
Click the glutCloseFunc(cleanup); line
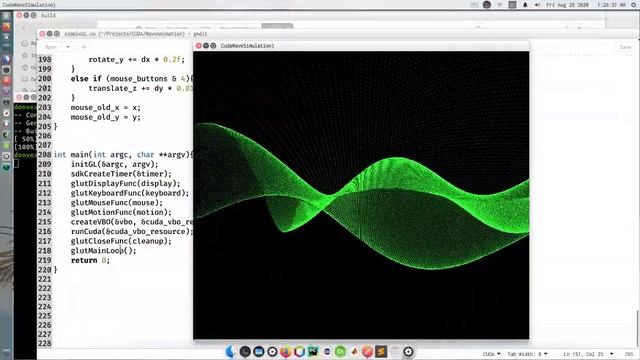121,241
